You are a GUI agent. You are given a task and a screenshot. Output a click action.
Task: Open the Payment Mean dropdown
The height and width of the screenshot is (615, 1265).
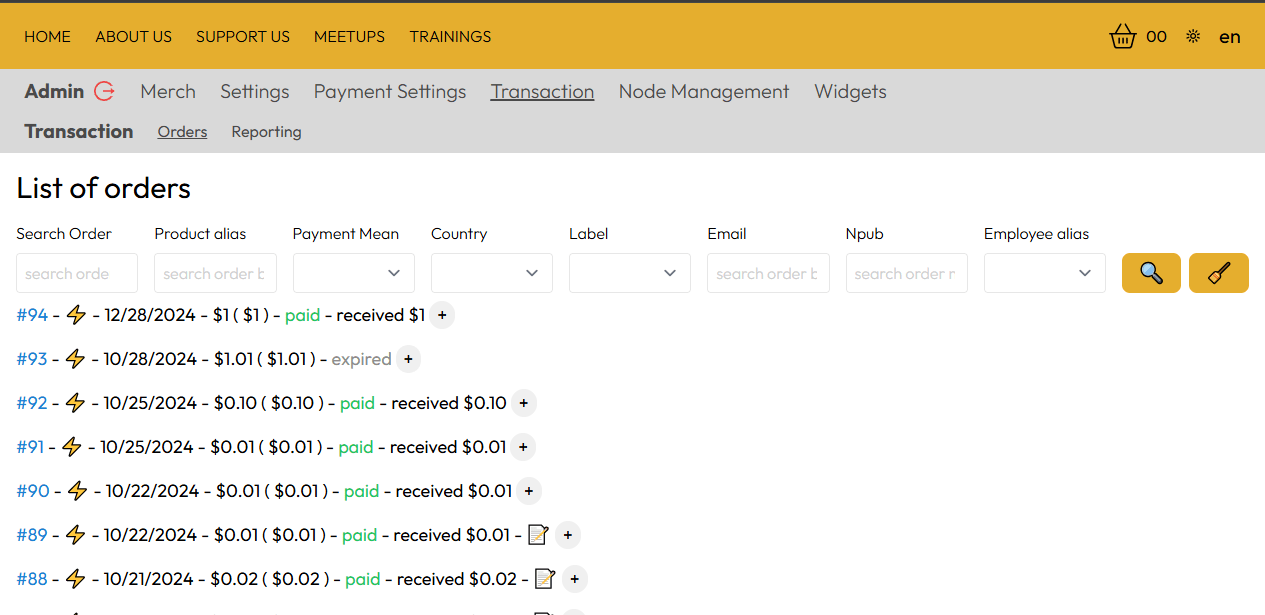tap(353, 273)
